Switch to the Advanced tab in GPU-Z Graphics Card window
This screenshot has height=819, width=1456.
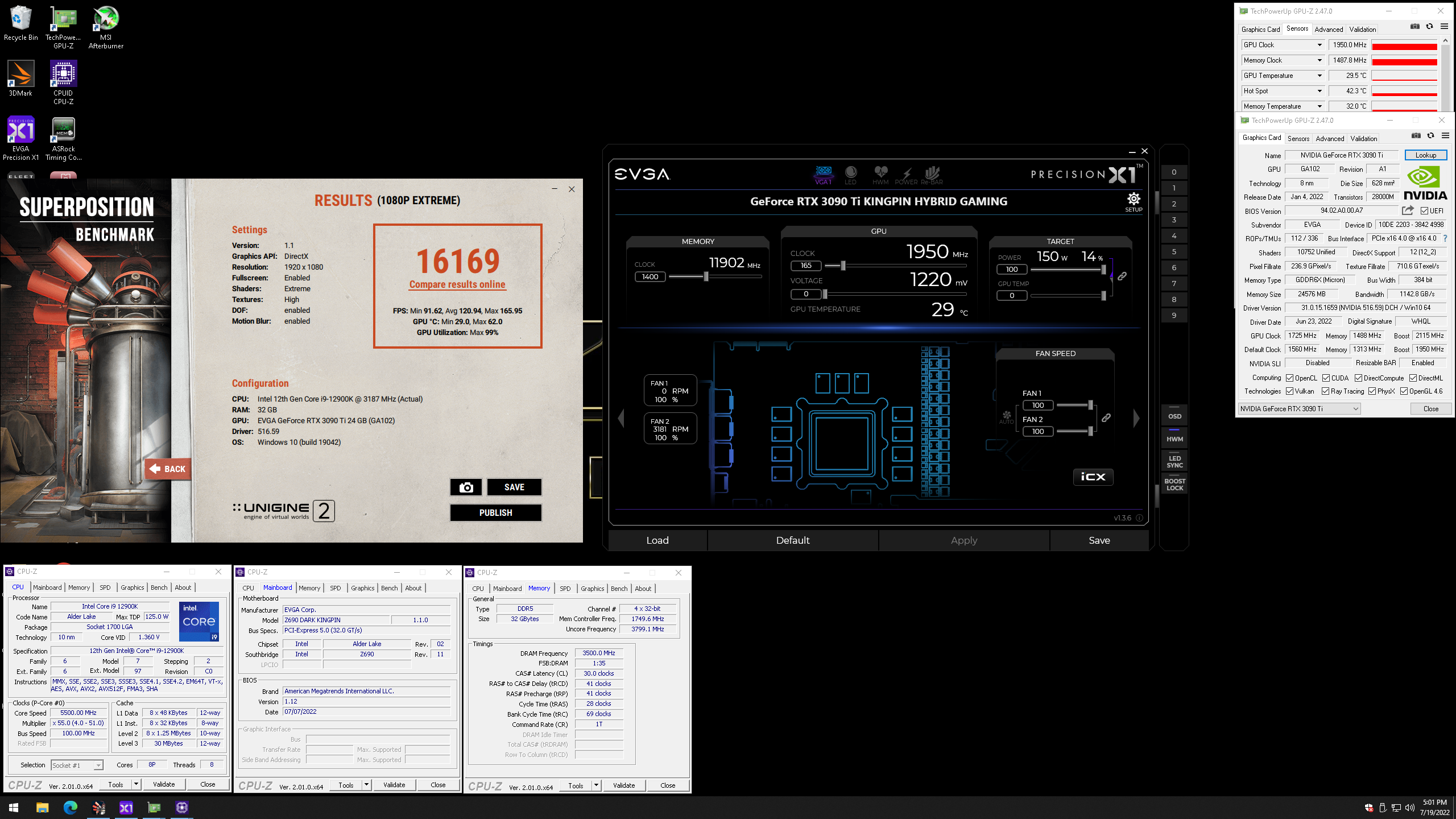[x=1330, y=139]
